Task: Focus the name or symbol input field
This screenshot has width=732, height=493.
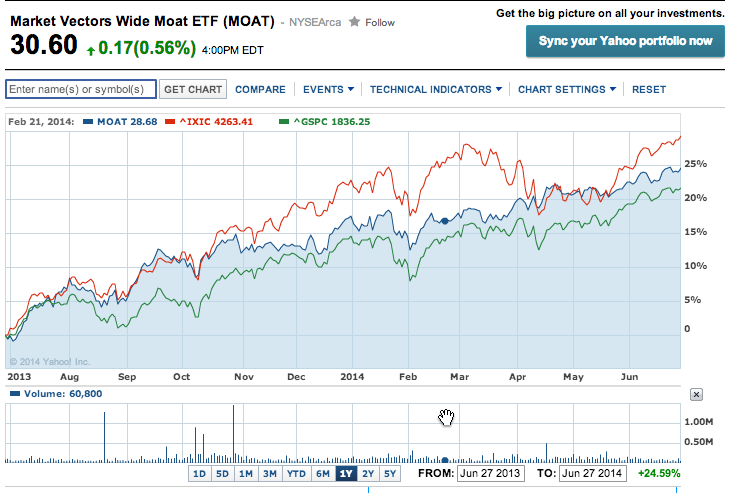Action: point(81,89)
